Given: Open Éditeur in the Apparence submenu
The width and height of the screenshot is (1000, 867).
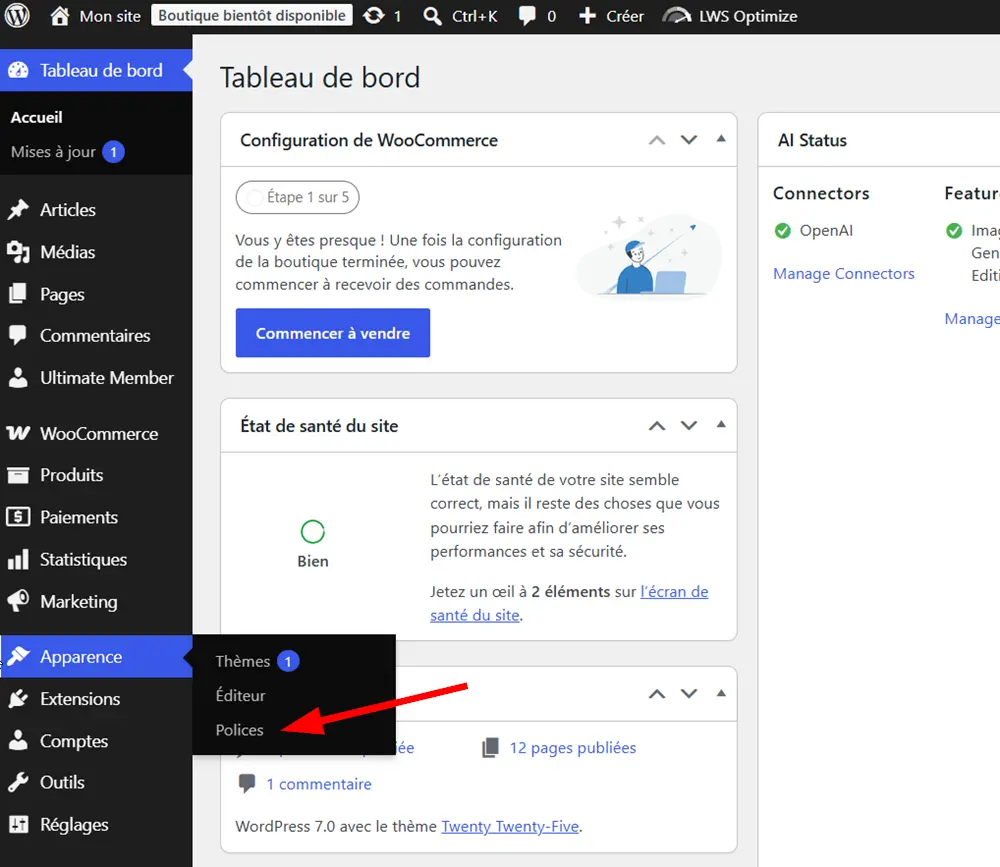Looking at the screenshot, I should pos(240,695).
